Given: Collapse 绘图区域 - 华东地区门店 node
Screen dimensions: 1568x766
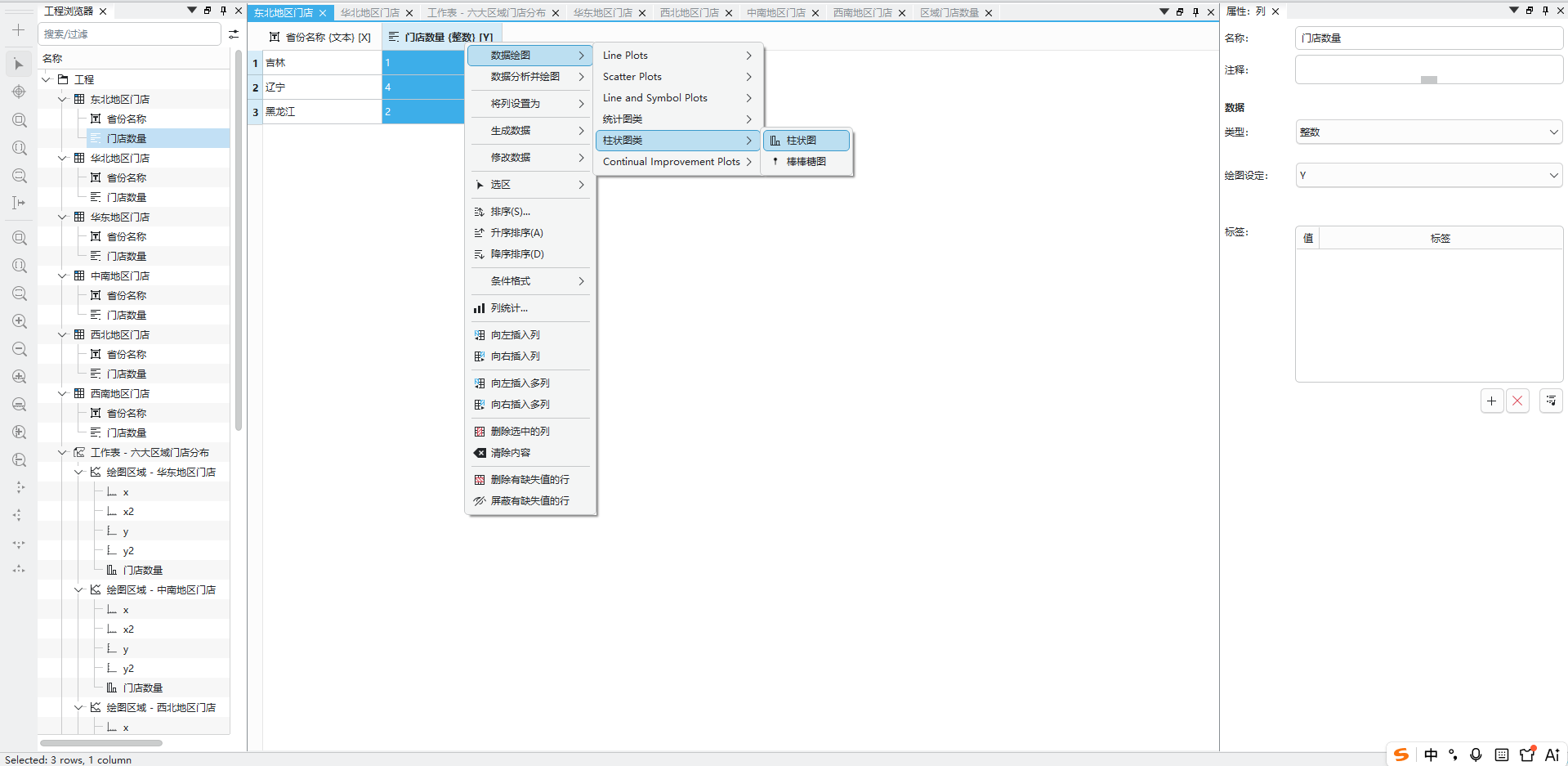Looking at the screenshot, I should click(78, 472).
